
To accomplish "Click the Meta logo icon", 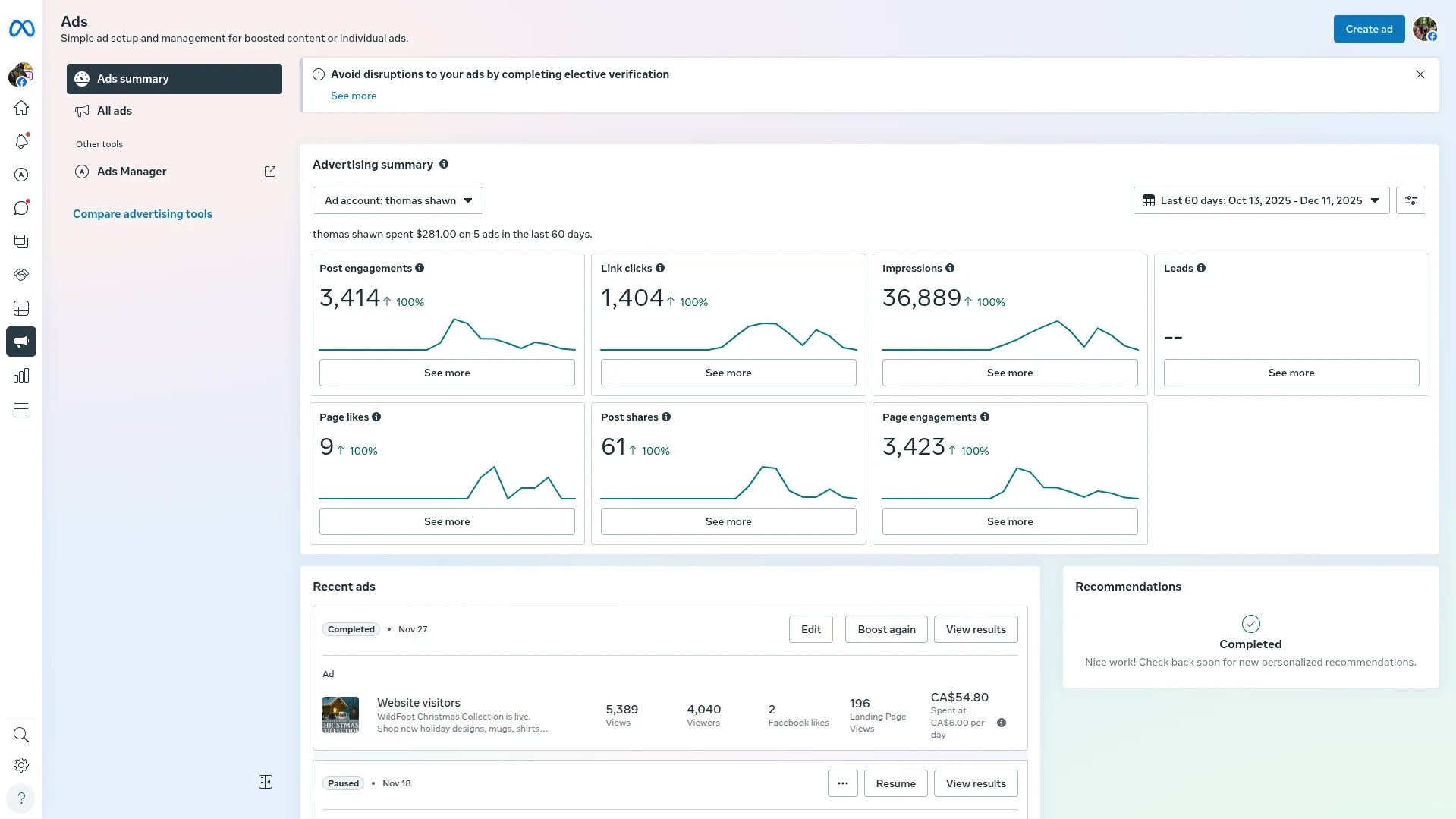I will (21, 29).
